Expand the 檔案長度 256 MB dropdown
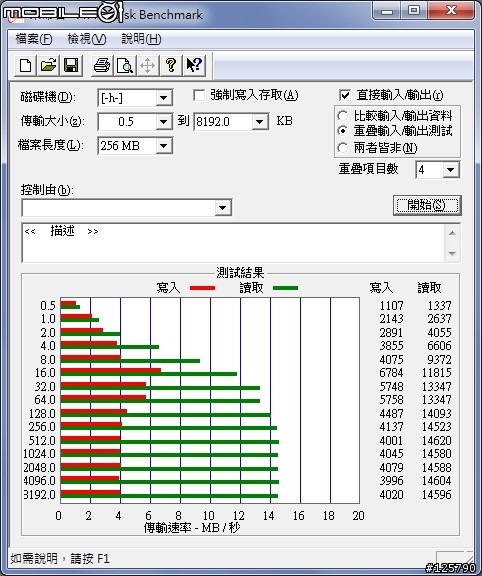 pyautogui.click(x=163, y=146)
